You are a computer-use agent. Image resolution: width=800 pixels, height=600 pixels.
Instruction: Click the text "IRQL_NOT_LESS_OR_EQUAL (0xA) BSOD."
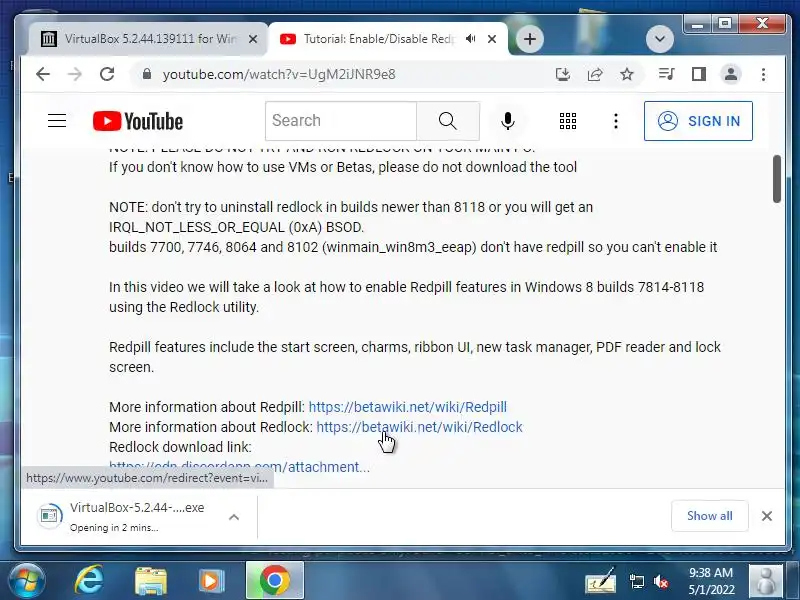pos(236,227)
